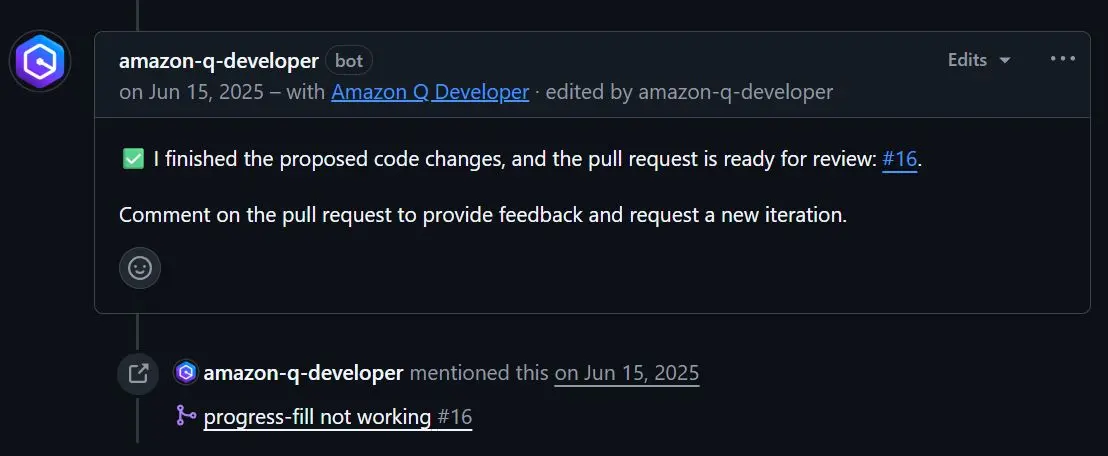Open the #16 link in the comment body

pos(899,159)
